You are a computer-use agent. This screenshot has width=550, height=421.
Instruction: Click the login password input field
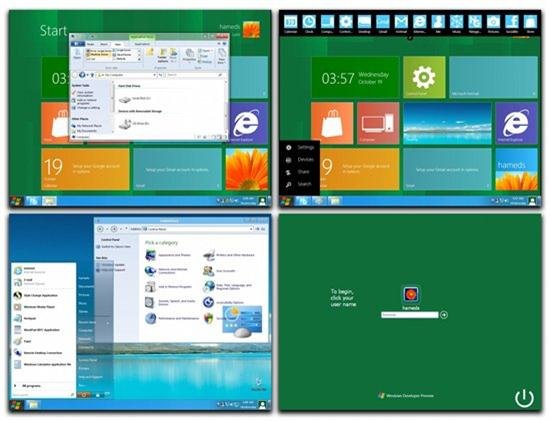410,315
